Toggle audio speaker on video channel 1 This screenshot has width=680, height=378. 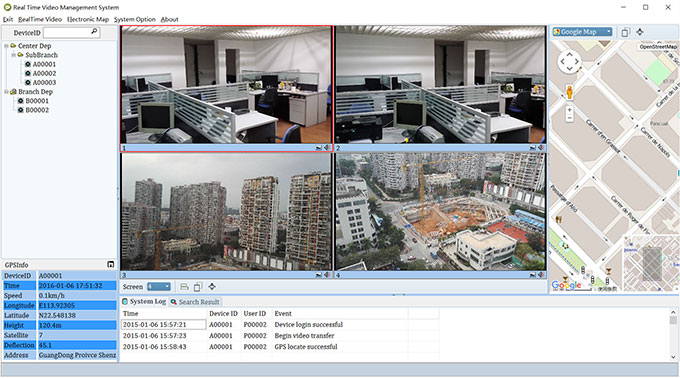327,148
